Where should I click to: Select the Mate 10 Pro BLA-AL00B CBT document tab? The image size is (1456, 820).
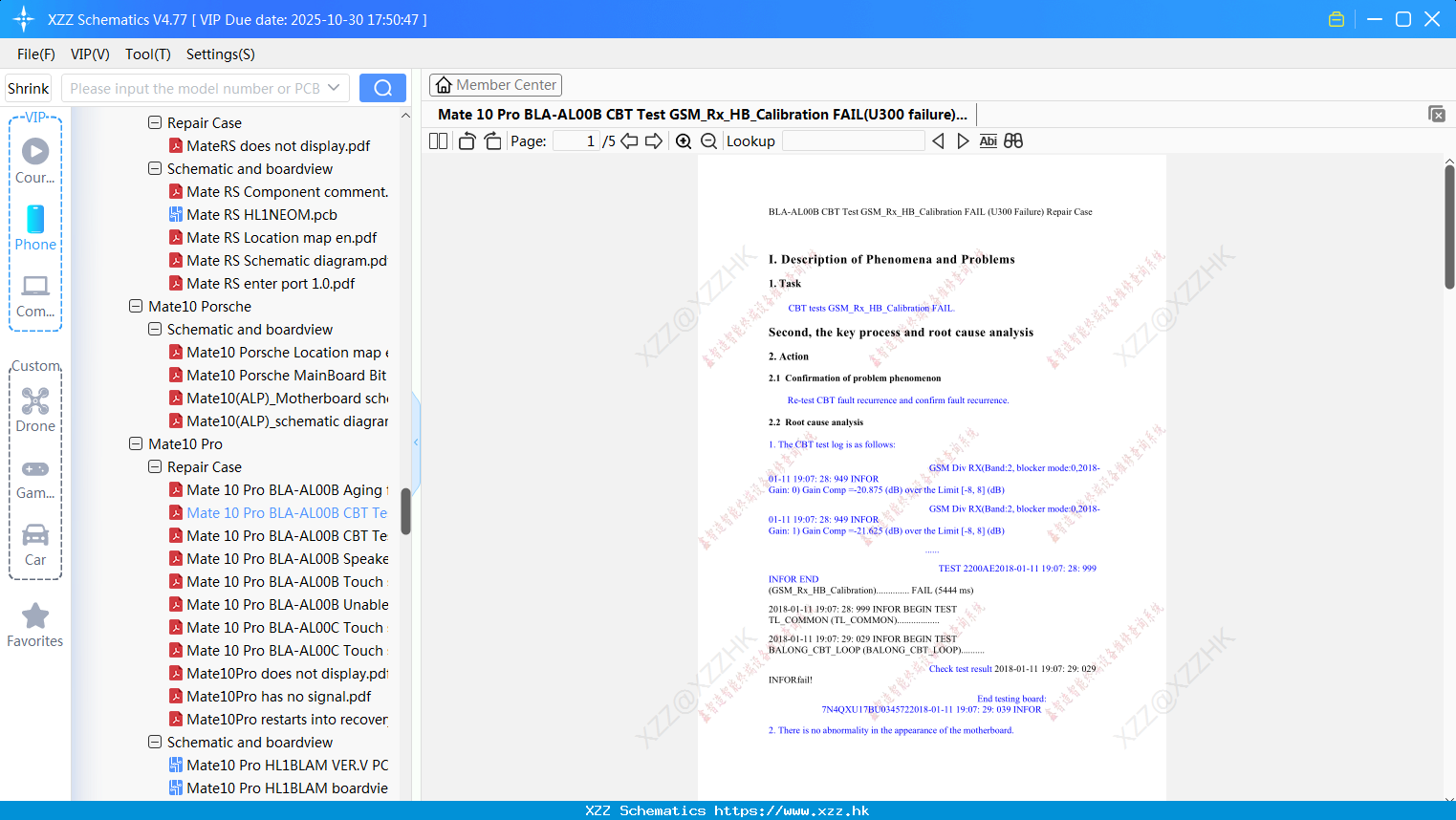703,115
